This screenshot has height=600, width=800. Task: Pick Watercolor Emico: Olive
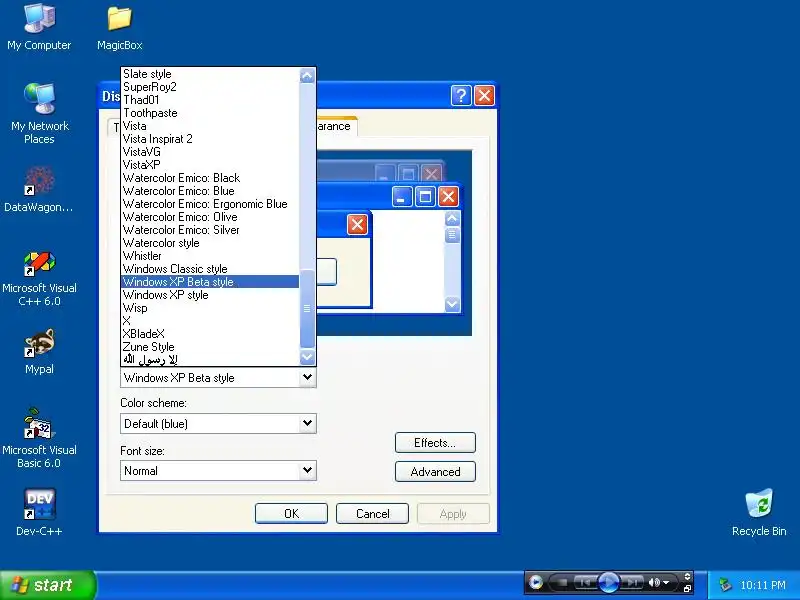coord(210,217)
